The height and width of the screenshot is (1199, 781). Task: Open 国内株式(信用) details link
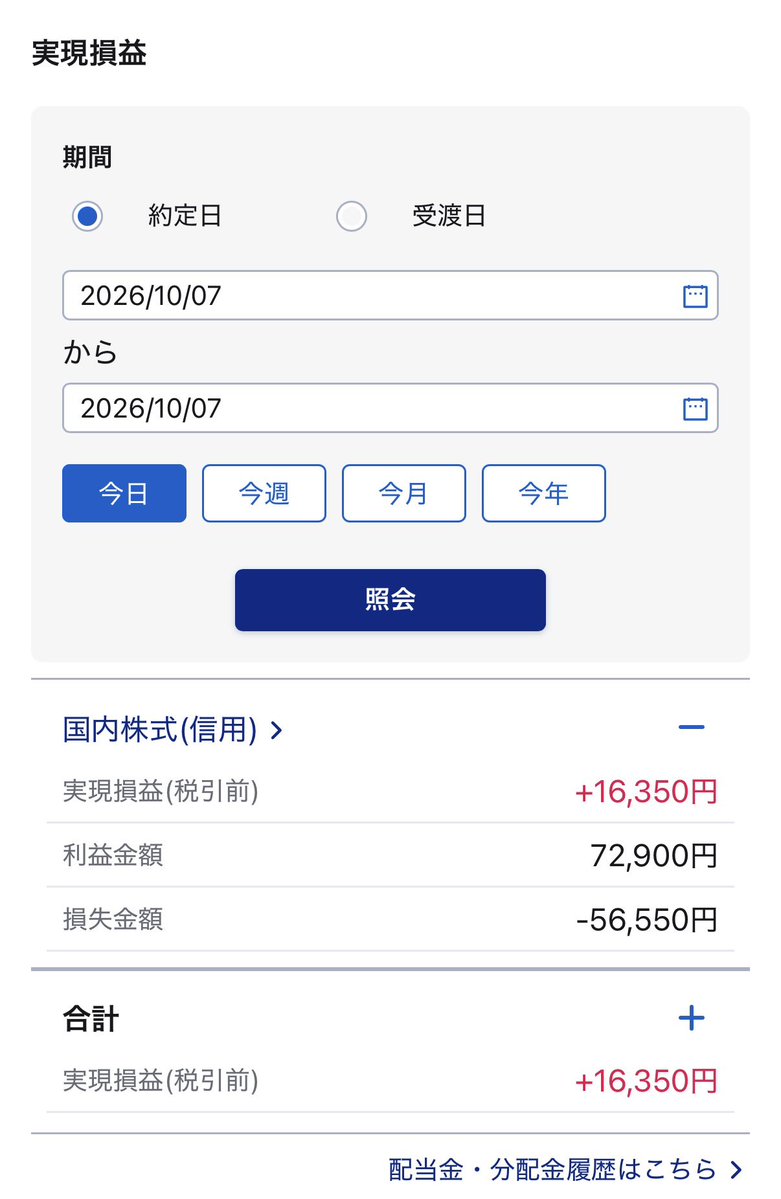click(x=160, y=729)
